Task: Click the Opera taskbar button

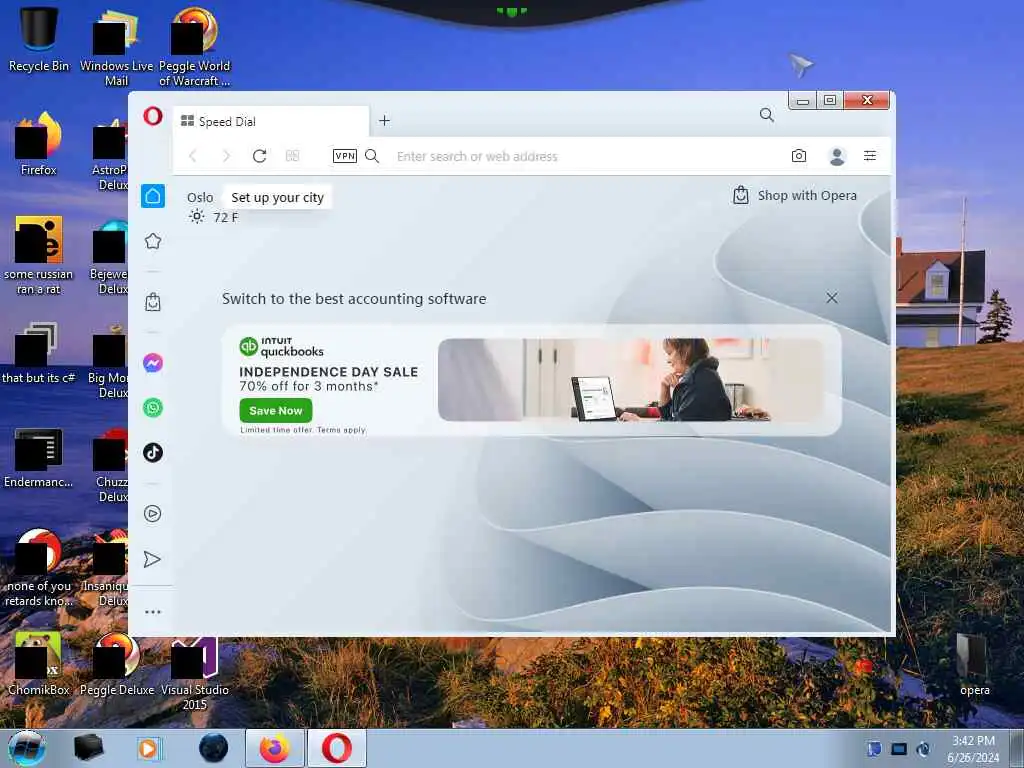Action: (336, 748)
